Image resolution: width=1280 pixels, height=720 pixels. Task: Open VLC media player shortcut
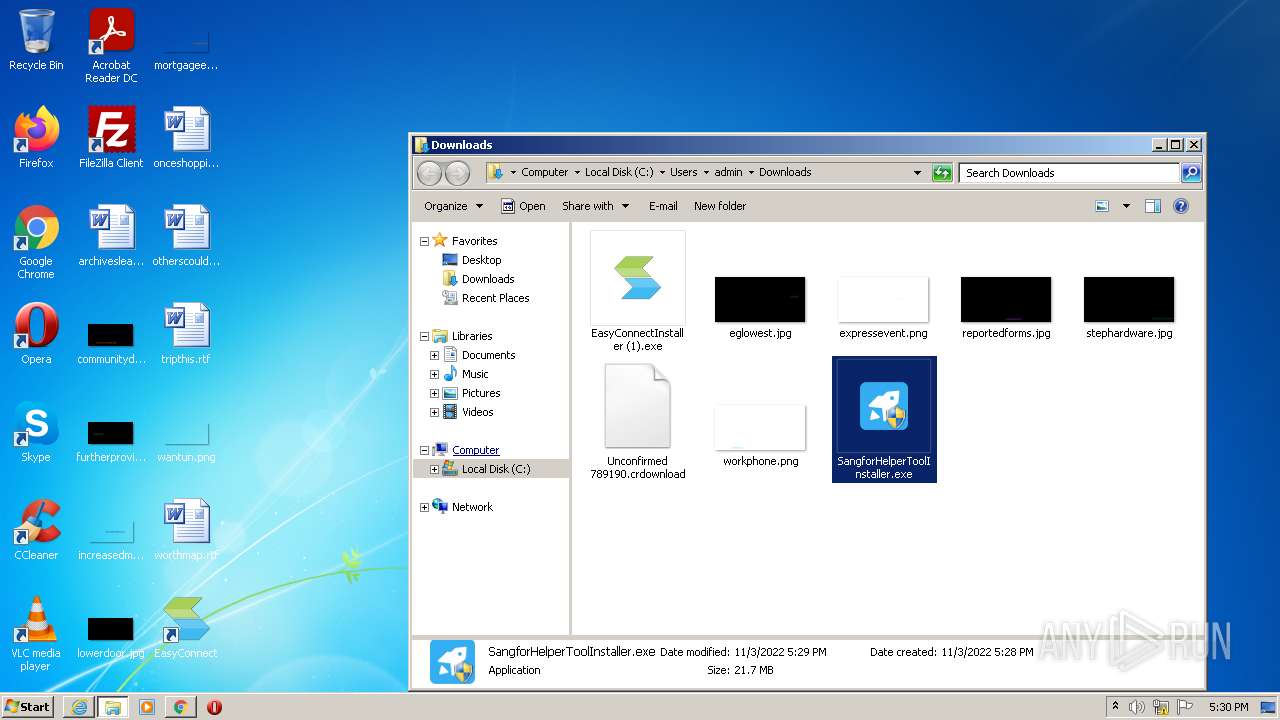click(36, 634)
